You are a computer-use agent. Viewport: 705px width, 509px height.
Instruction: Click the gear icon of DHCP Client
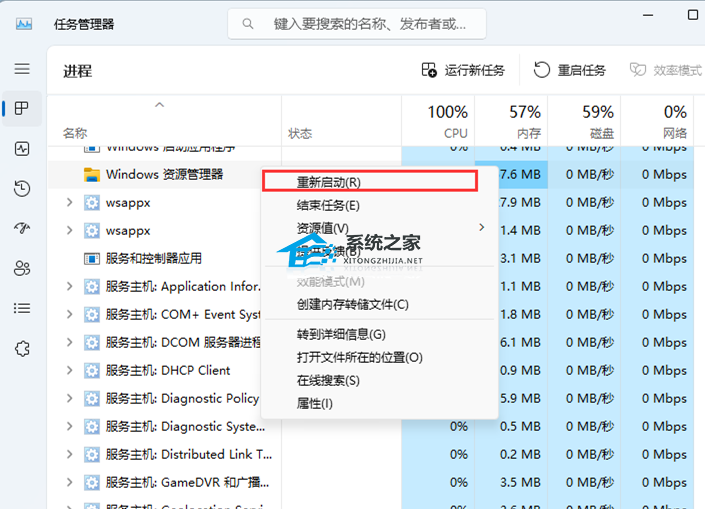[92, 371]
